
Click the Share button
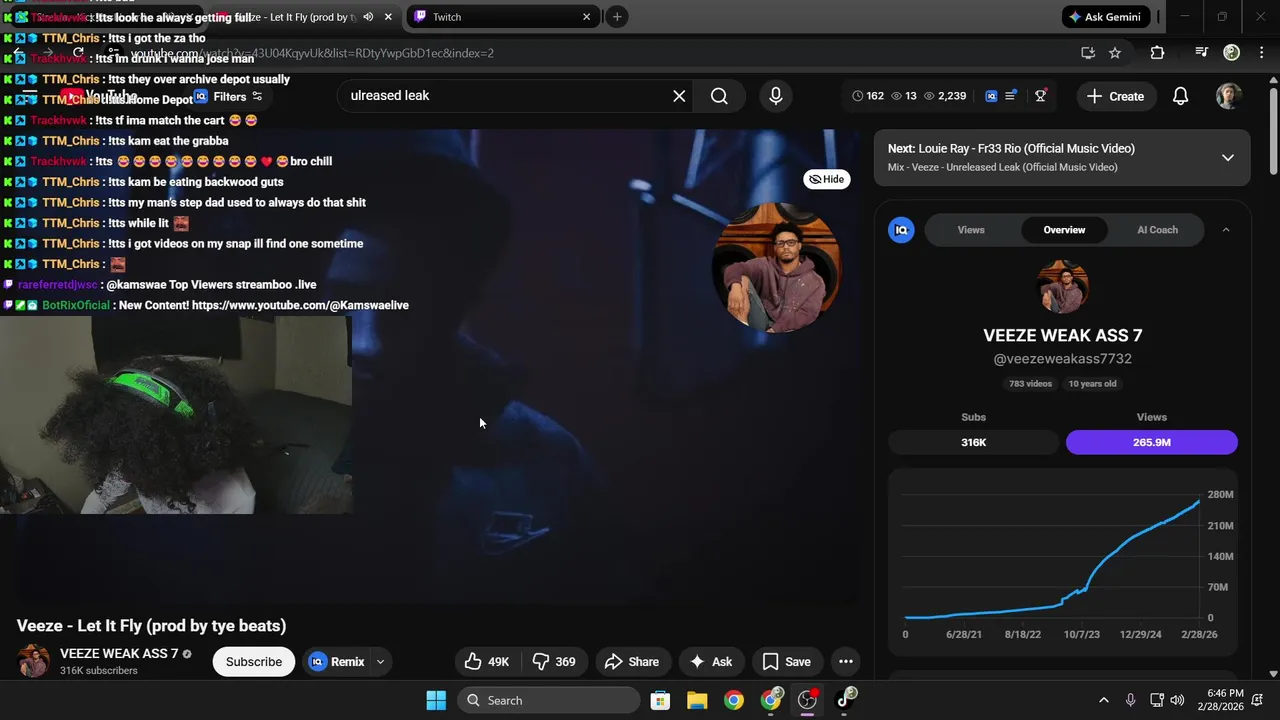click(x=632, y=662)
